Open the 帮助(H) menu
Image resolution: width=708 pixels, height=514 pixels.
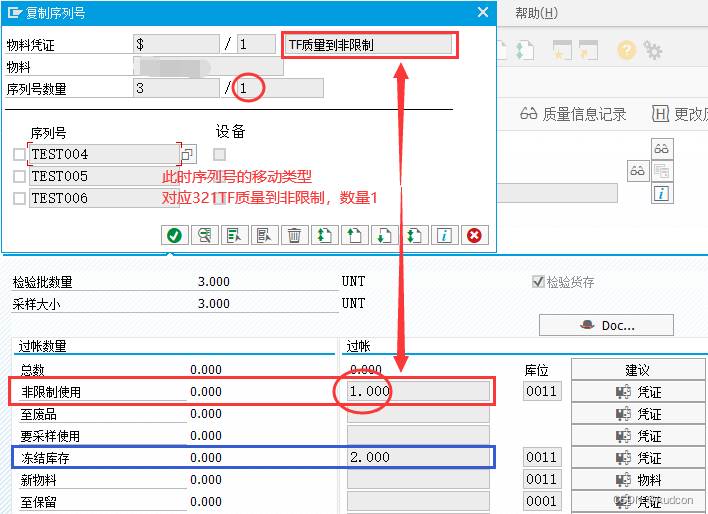click(x=536, y=13)
